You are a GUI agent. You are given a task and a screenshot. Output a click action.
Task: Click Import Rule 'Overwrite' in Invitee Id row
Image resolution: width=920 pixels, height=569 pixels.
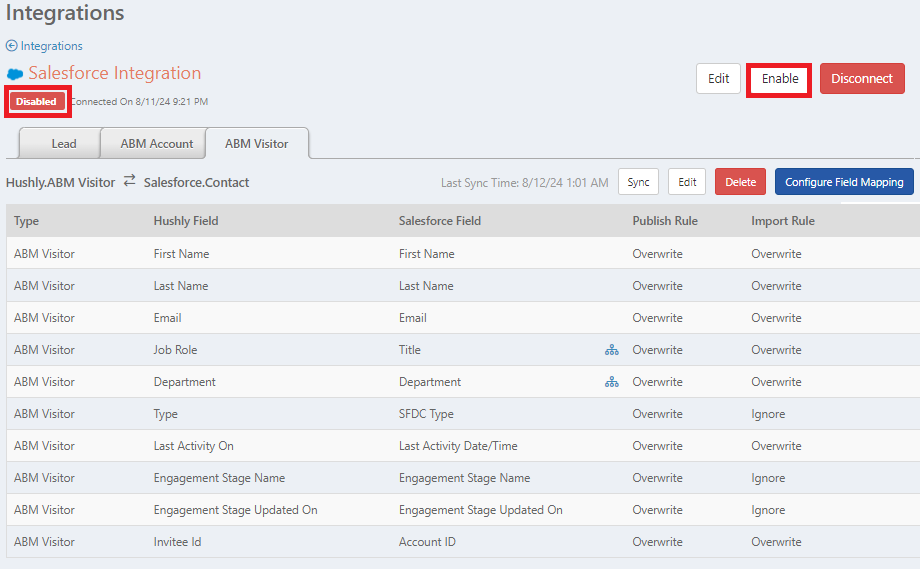(776, 542)
